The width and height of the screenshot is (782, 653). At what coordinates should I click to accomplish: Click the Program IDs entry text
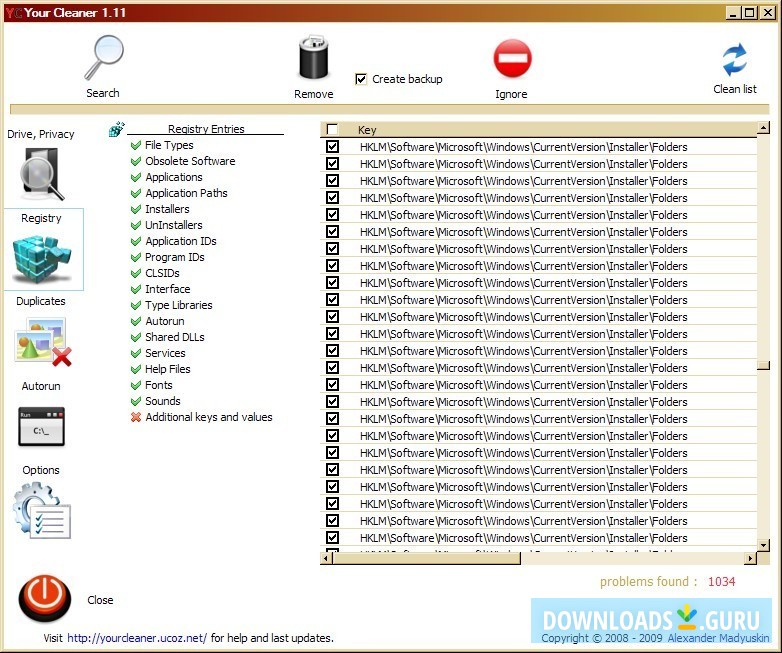point(175,257)
